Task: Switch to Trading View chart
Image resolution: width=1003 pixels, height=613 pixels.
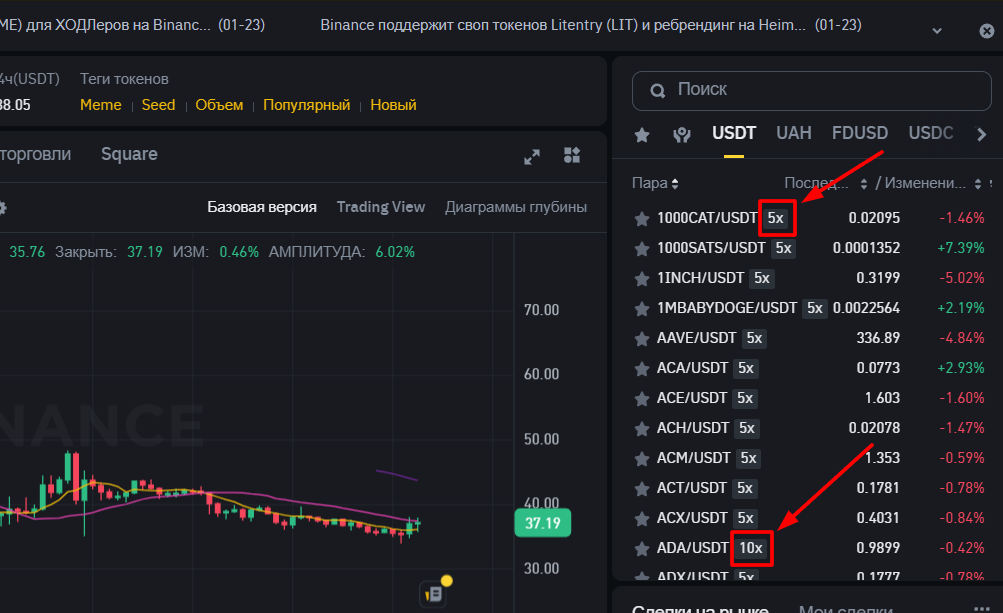Action: pyautogui.click(x=381, y=207)
